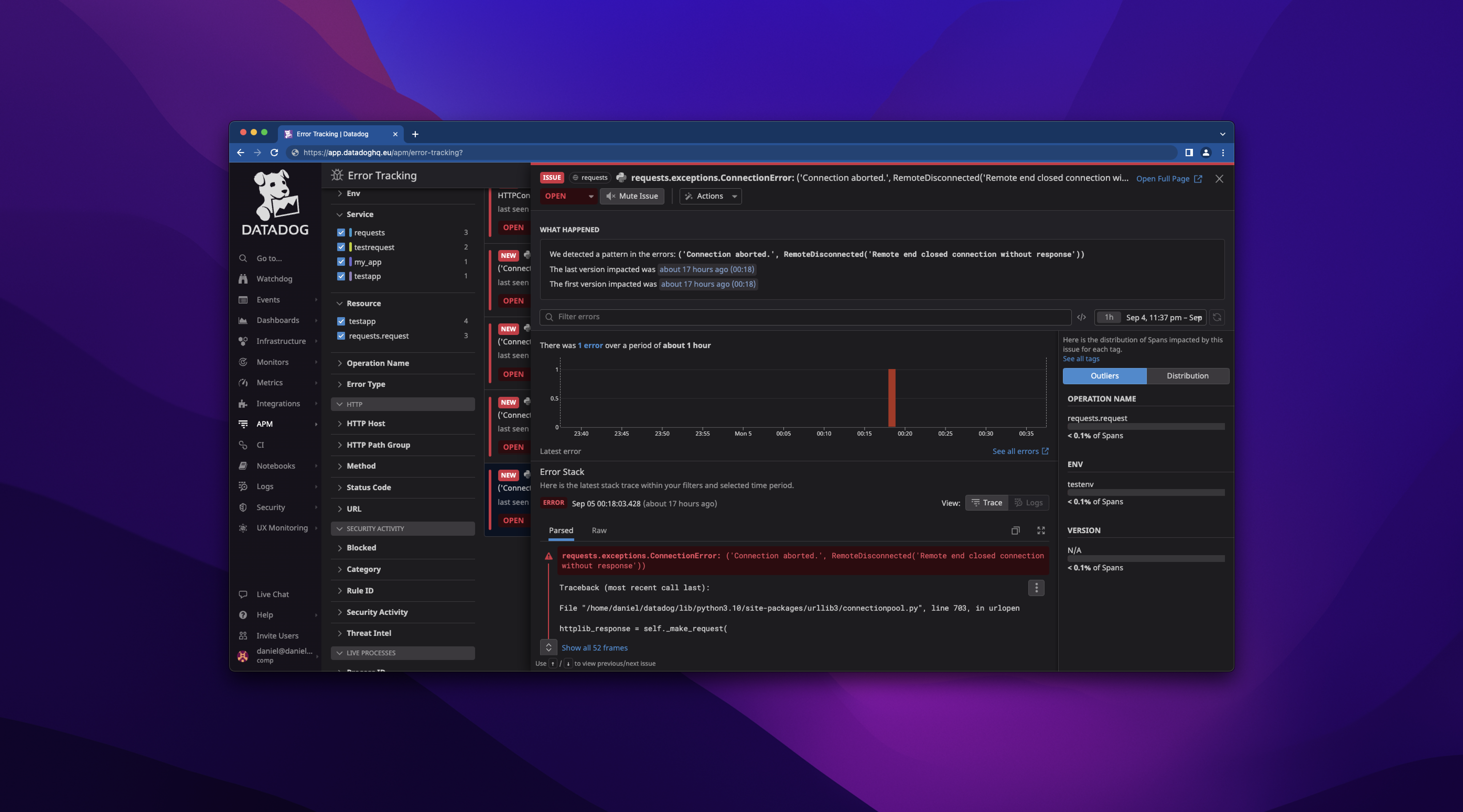Click the Events sidebar icon
Image resolution: width=1463 pixels, height=812 pixels.
tap(243, 300)
